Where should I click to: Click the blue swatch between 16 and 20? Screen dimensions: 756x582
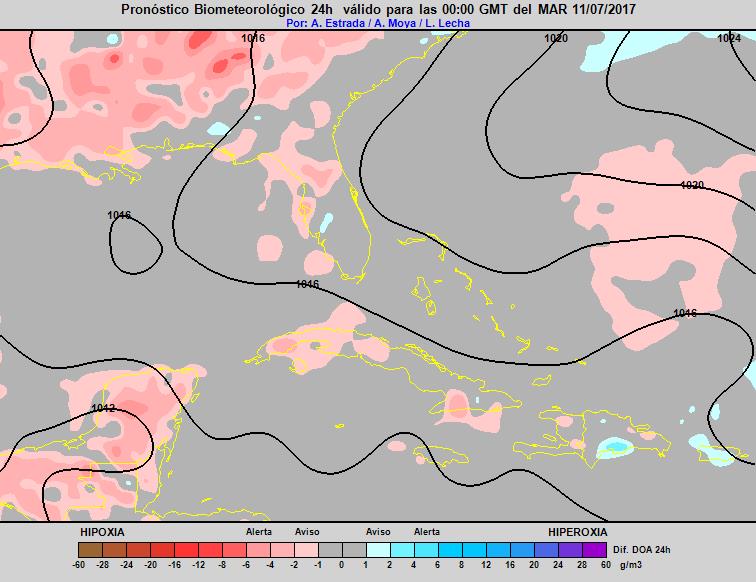[523, 550]
